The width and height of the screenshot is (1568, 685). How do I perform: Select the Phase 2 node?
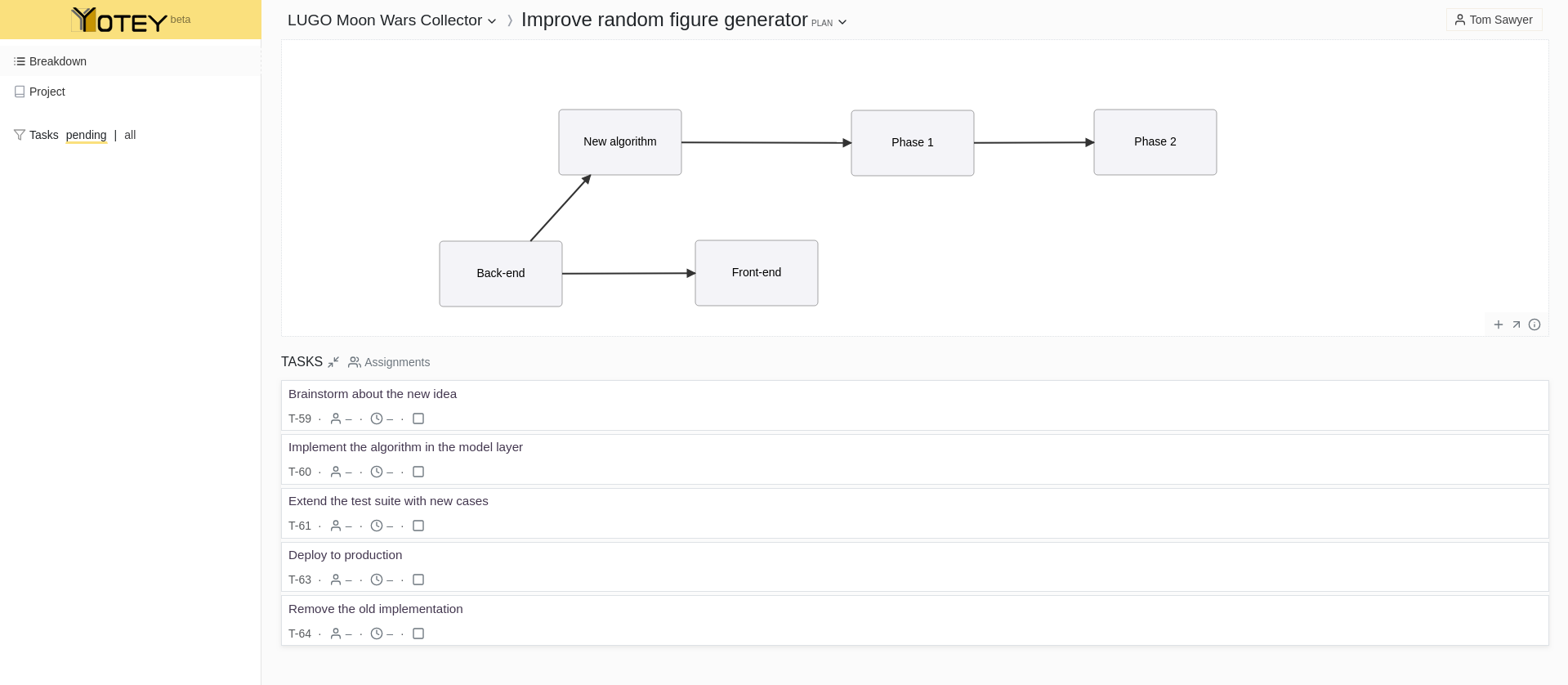(1155, 142)
